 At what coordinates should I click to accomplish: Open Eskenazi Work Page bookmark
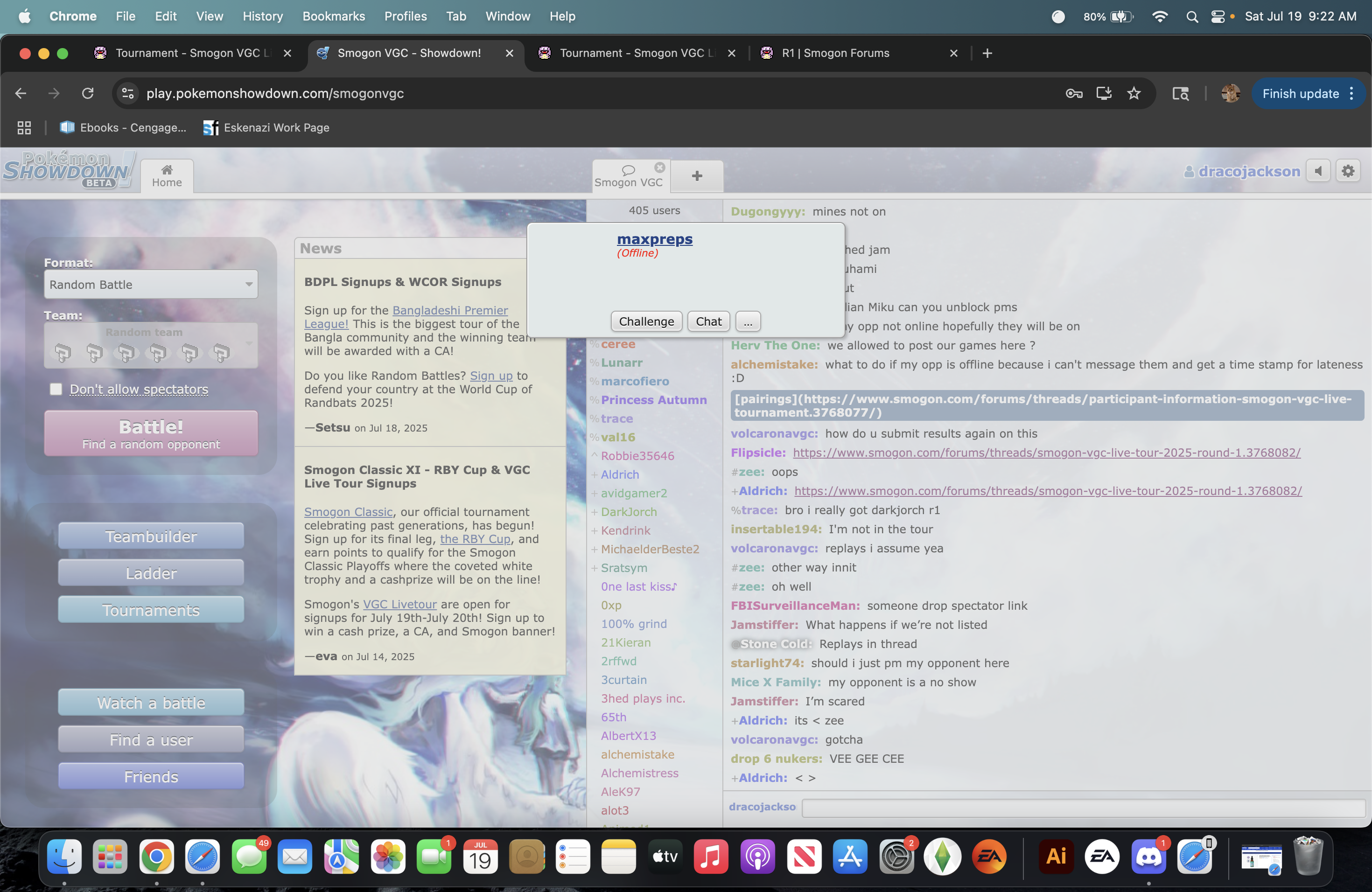266,127
